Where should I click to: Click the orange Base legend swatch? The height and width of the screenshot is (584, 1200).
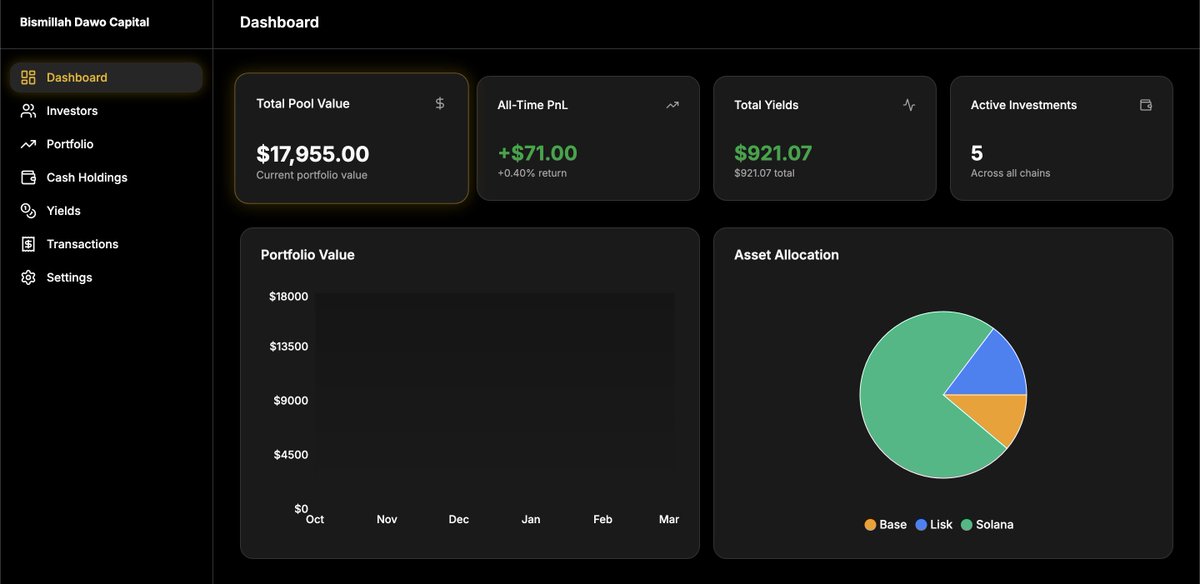point(870,525)
